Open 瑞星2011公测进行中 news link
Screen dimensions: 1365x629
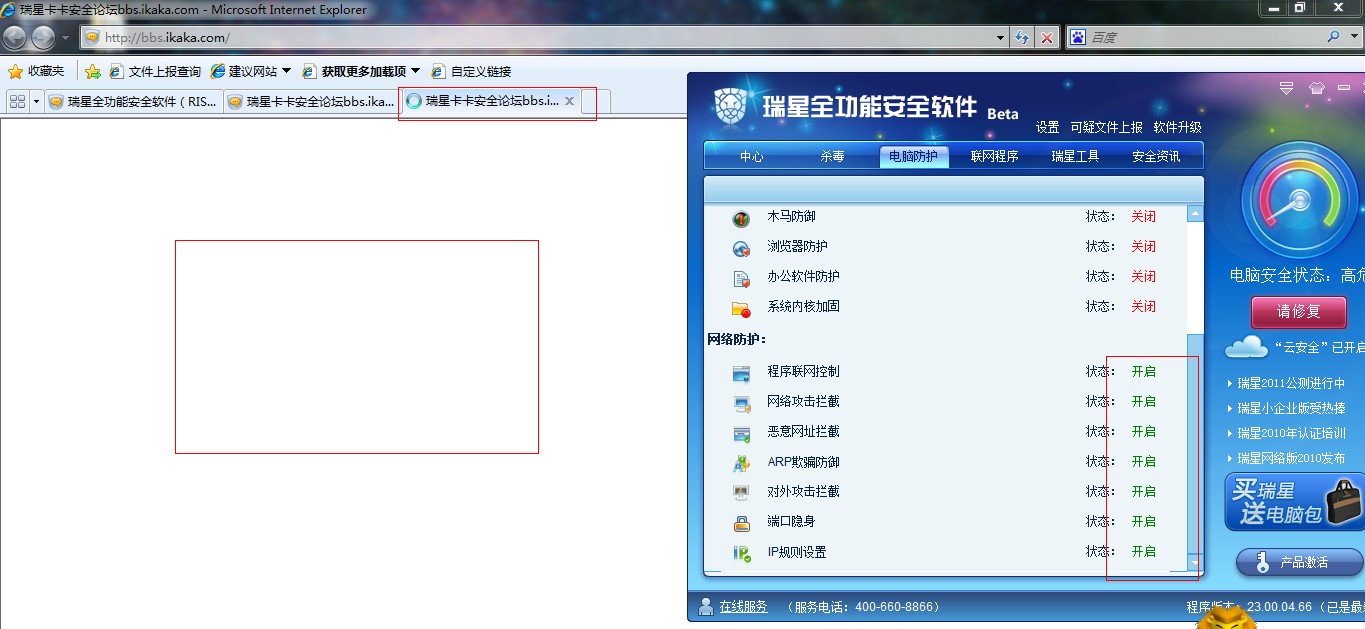coord(1291,383)
